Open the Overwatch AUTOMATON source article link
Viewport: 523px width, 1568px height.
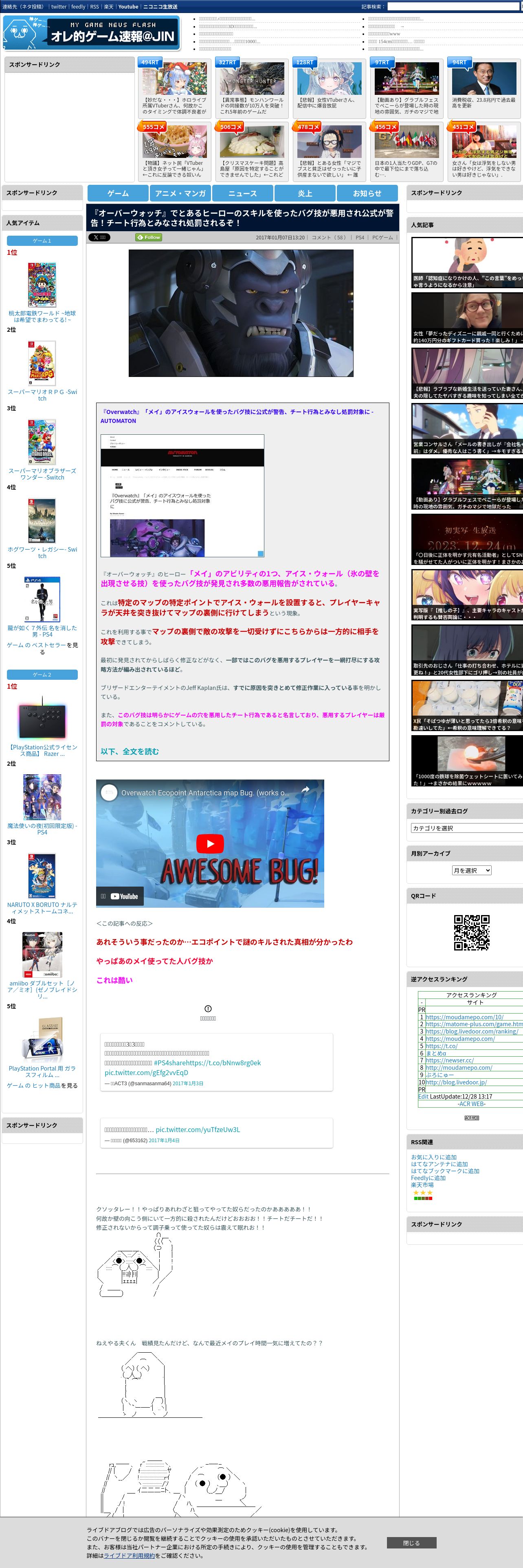pyautogui.click(x=237, y=416)
